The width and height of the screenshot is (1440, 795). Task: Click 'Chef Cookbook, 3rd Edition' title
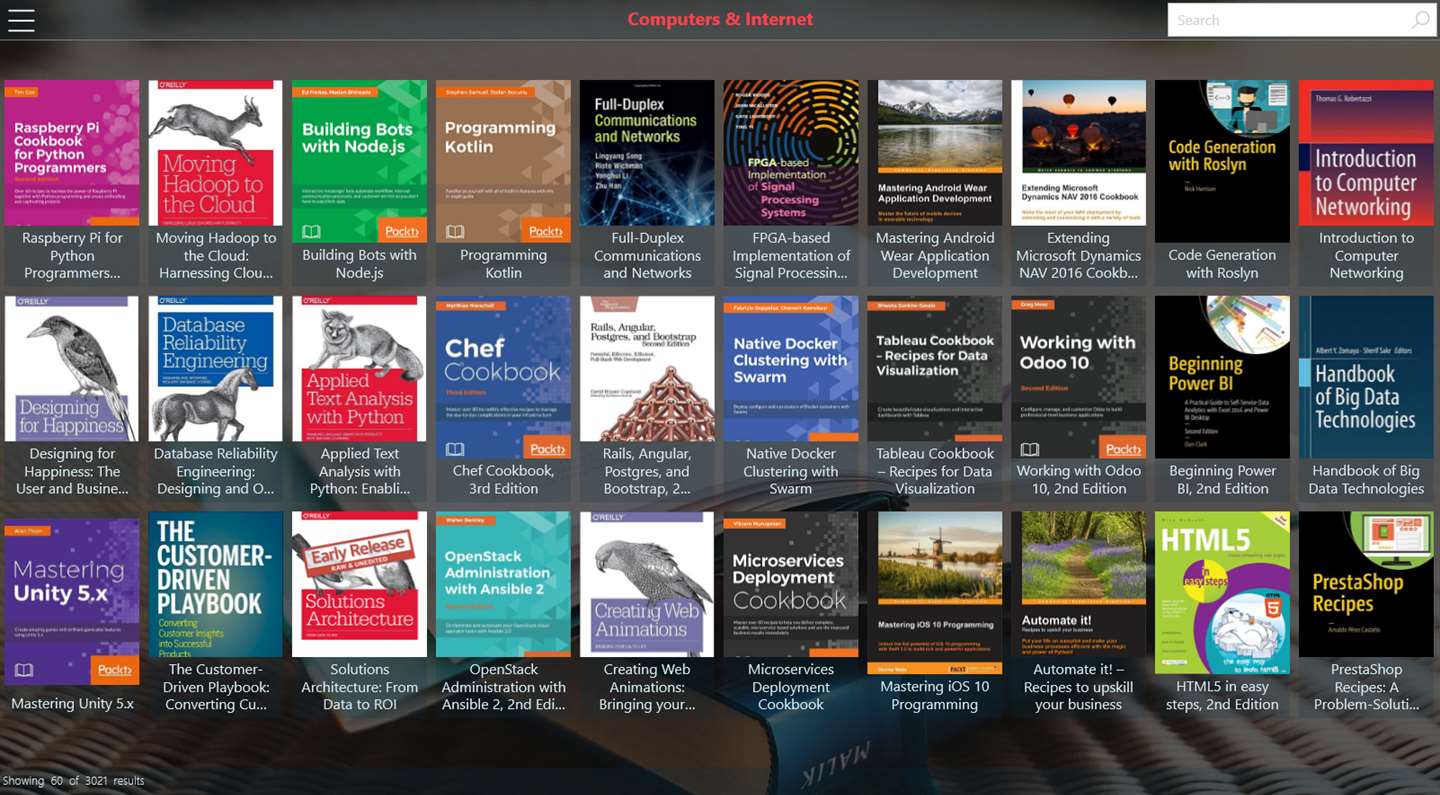coord(504,480)
